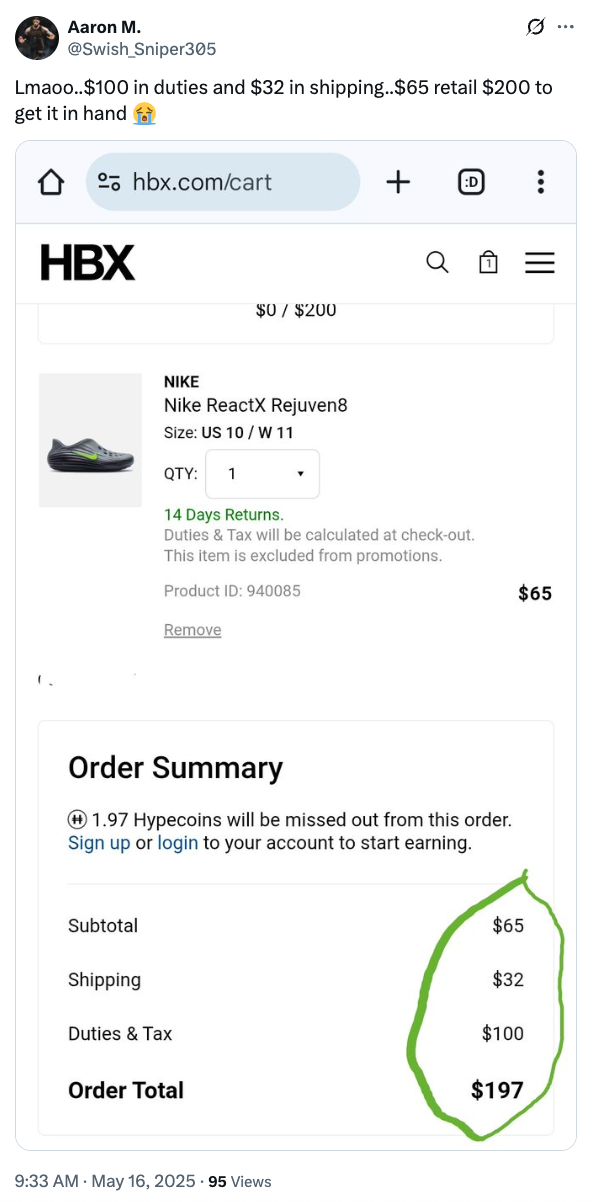This screenshot has width=594, height=1202.
Task: Open Aaron M.'s profile picture
Action: [37, 37]
